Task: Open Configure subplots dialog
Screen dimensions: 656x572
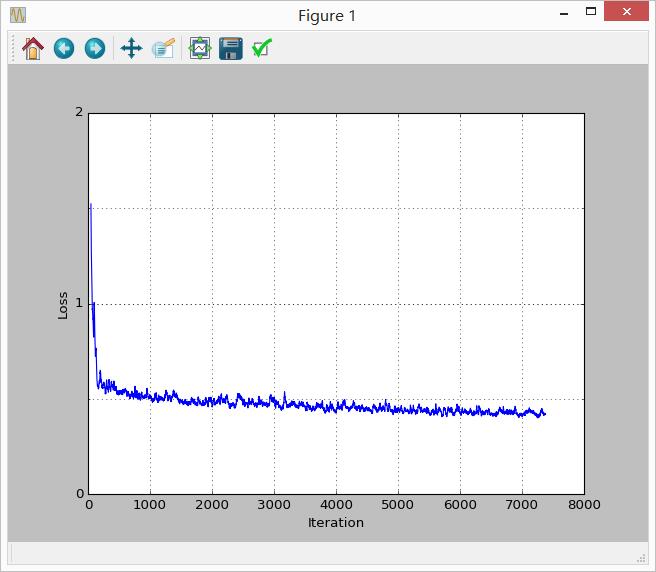Action: pyautogui.click(x=200, y=48)
